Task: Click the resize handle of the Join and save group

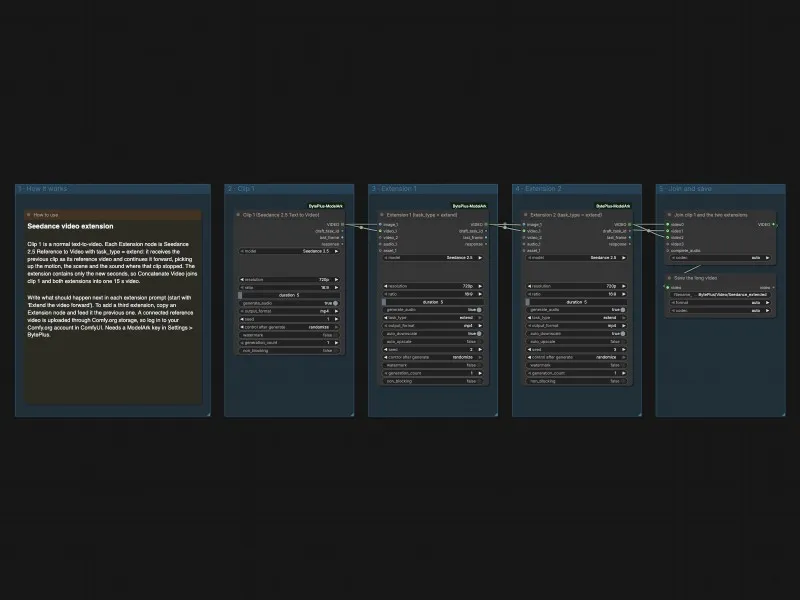Action: point(783,414)
